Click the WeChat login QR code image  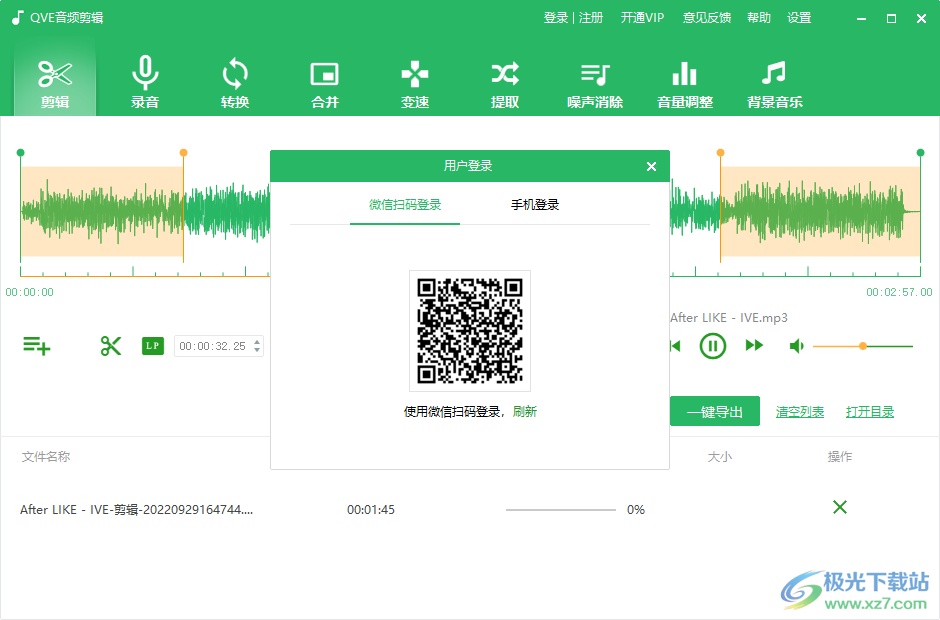coord(470,331)
